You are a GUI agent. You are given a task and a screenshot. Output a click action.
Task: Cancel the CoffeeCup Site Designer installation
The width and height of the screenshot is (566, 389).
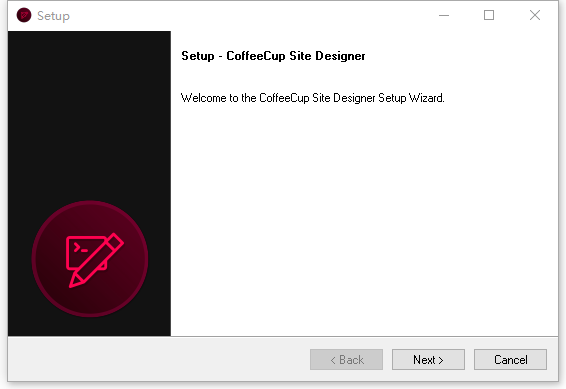click(x=510, y=359)
